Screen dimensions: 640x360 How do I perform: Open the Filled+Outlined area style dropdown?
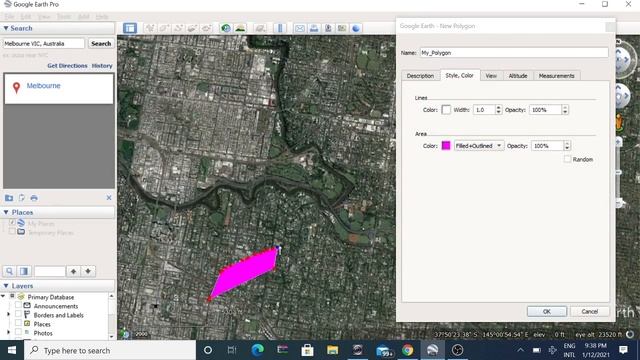pos(479,146)
